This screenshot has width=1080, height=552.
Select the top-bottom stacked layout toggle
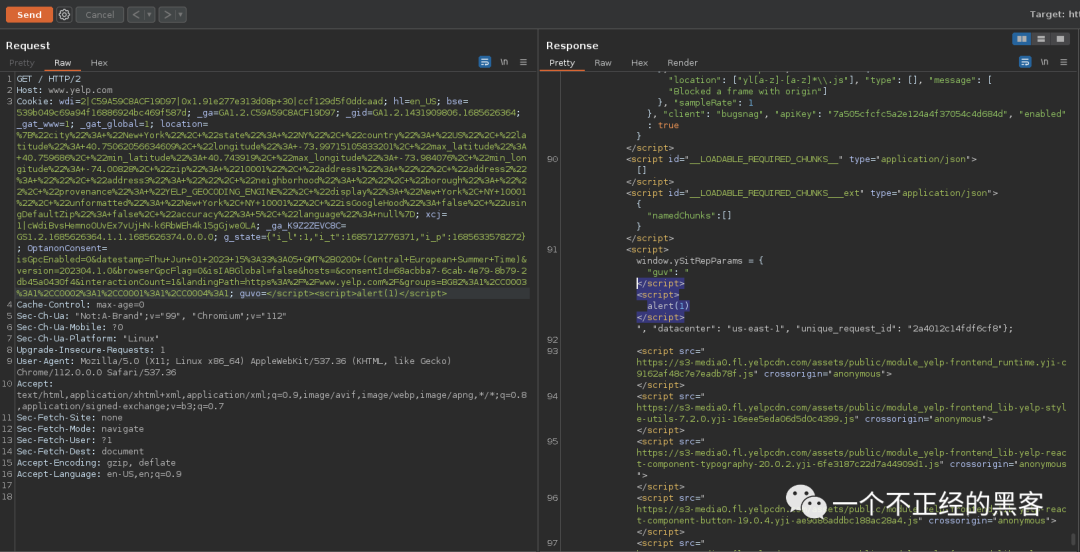coord(1041,39)
